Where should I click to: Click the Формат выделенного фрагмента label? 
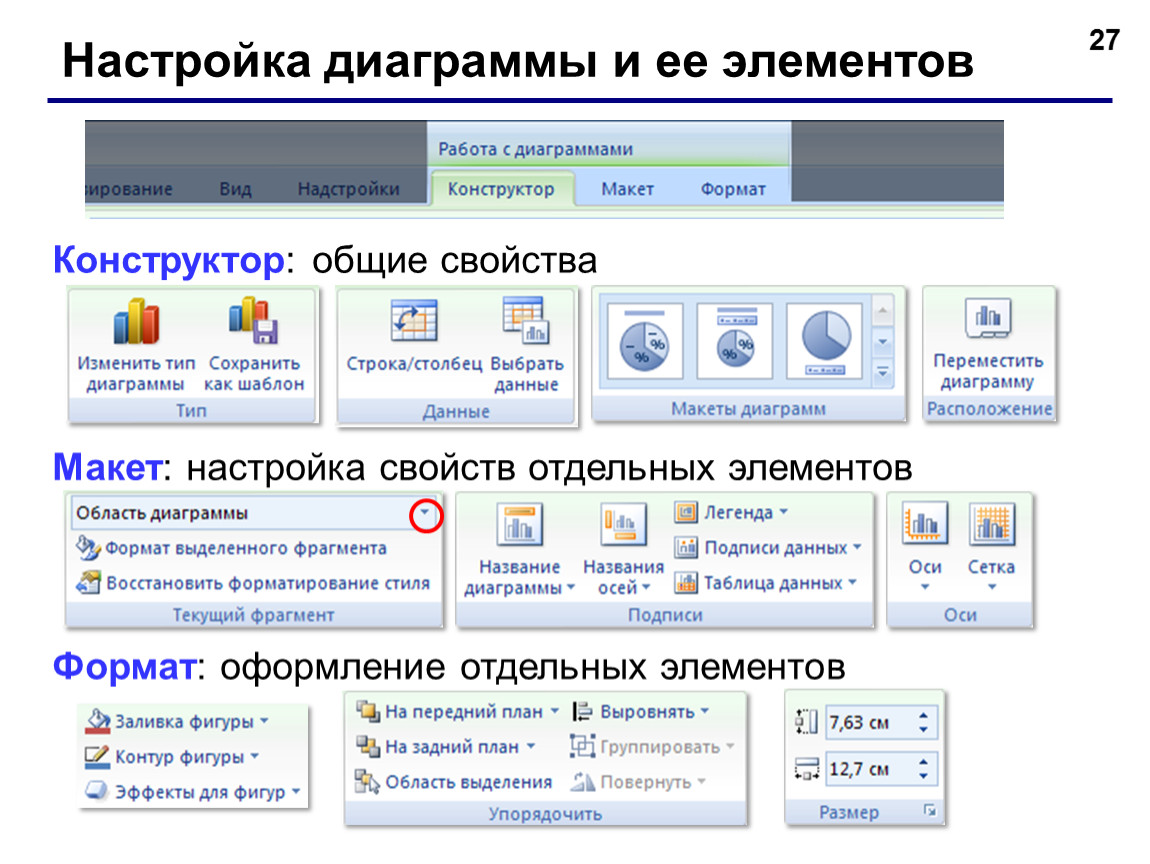pos(246,549)
